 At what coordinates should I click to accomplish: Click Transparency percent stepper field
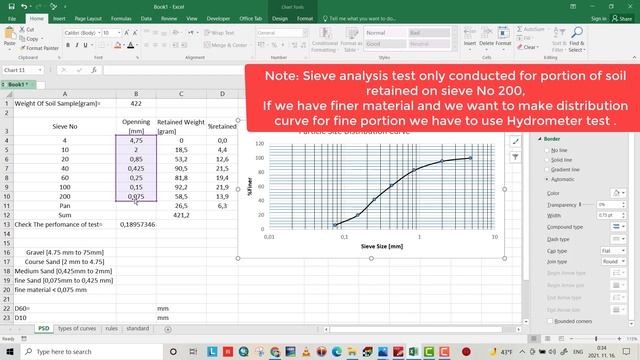coord(611,204)
